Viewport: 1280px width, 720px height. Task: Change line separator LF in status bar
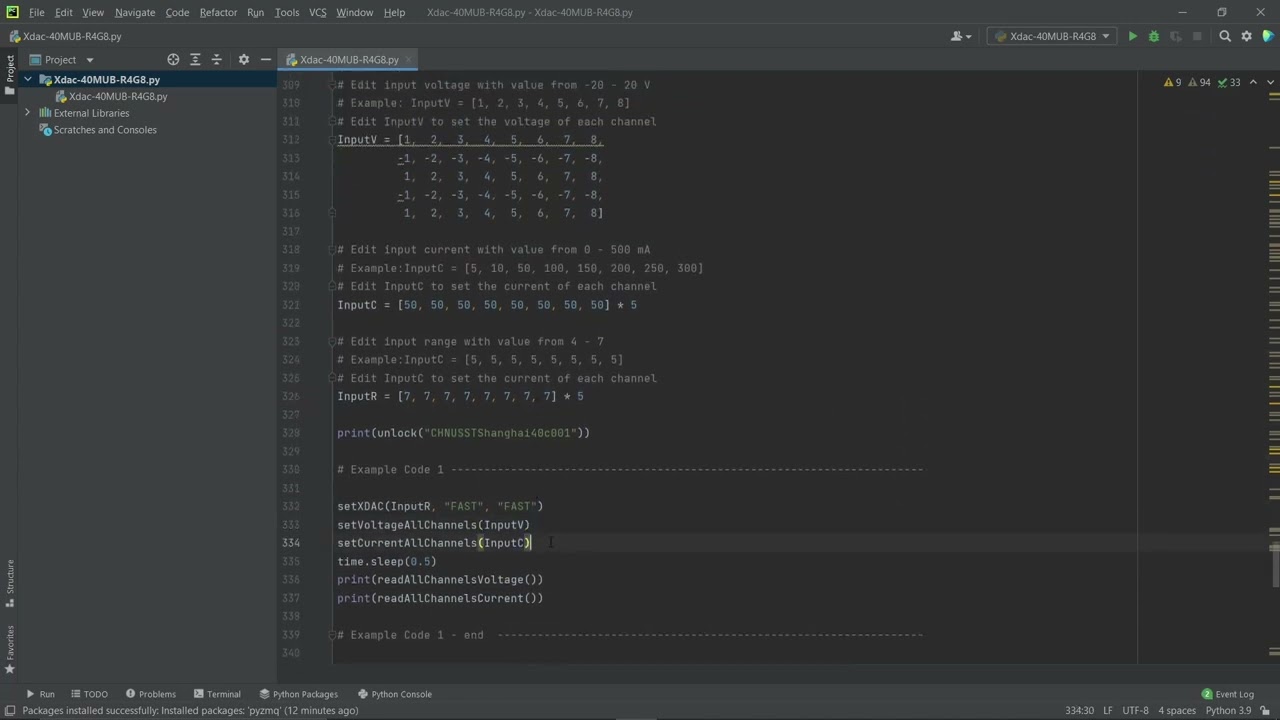(x=1107, y=711)
